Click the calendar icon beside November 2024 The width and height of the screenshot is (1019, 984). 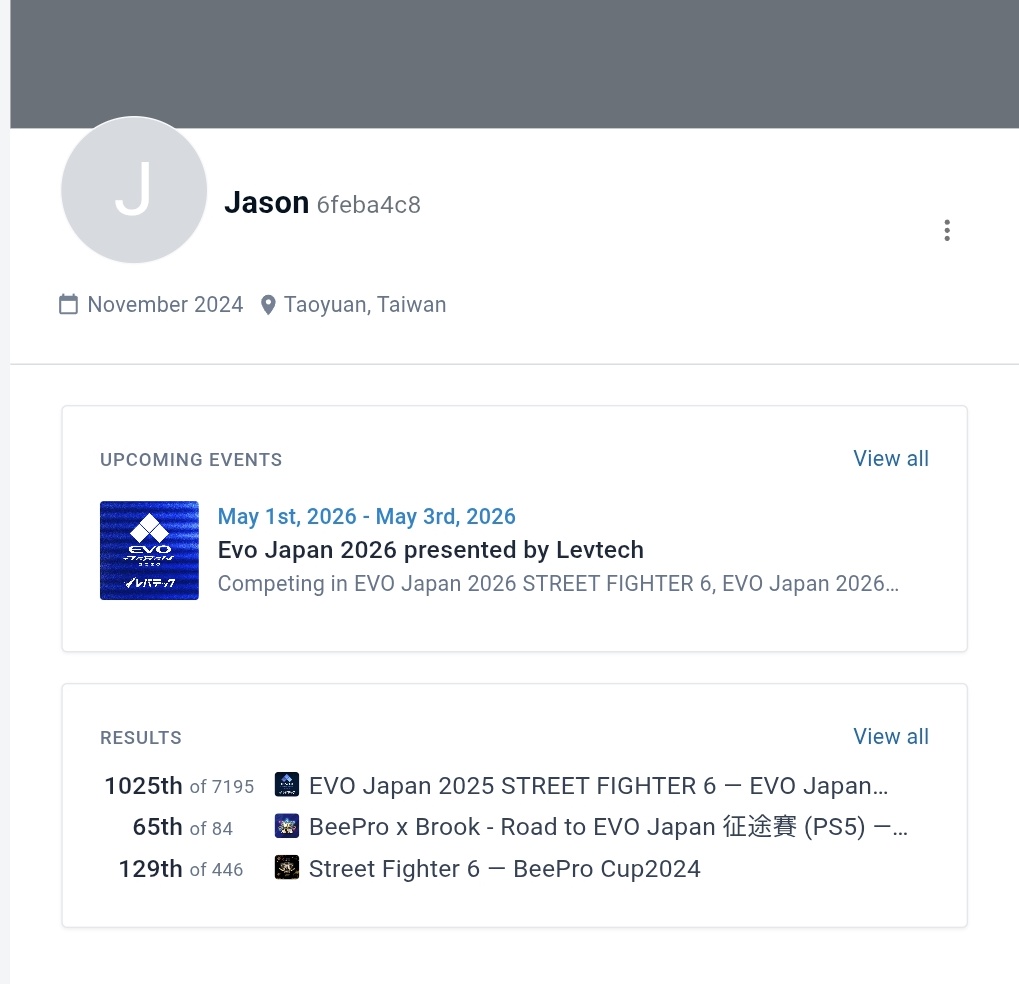(x=68, y=304)
